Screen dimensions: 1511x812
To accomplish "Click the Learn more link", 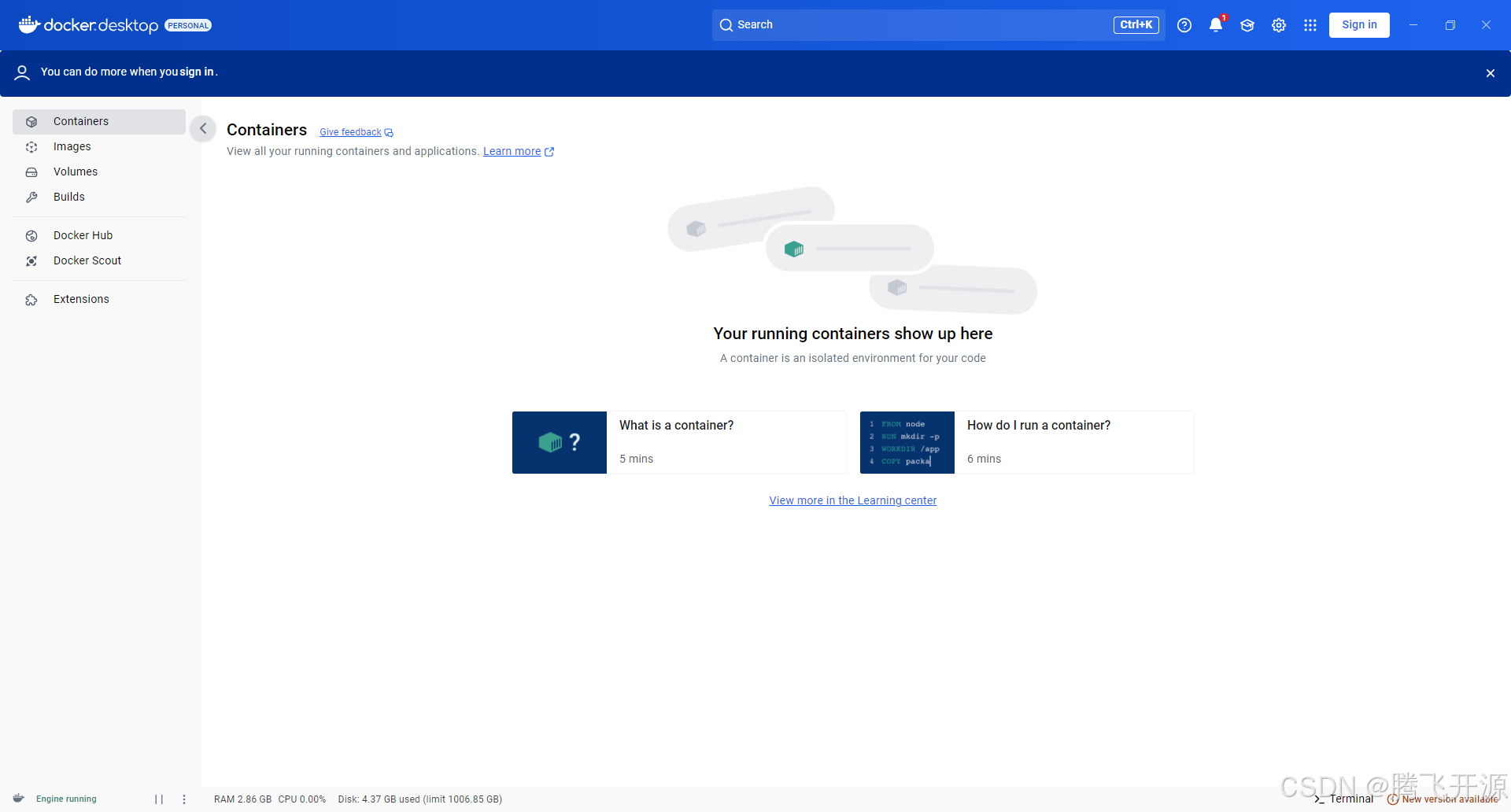I will coord(512,151).
